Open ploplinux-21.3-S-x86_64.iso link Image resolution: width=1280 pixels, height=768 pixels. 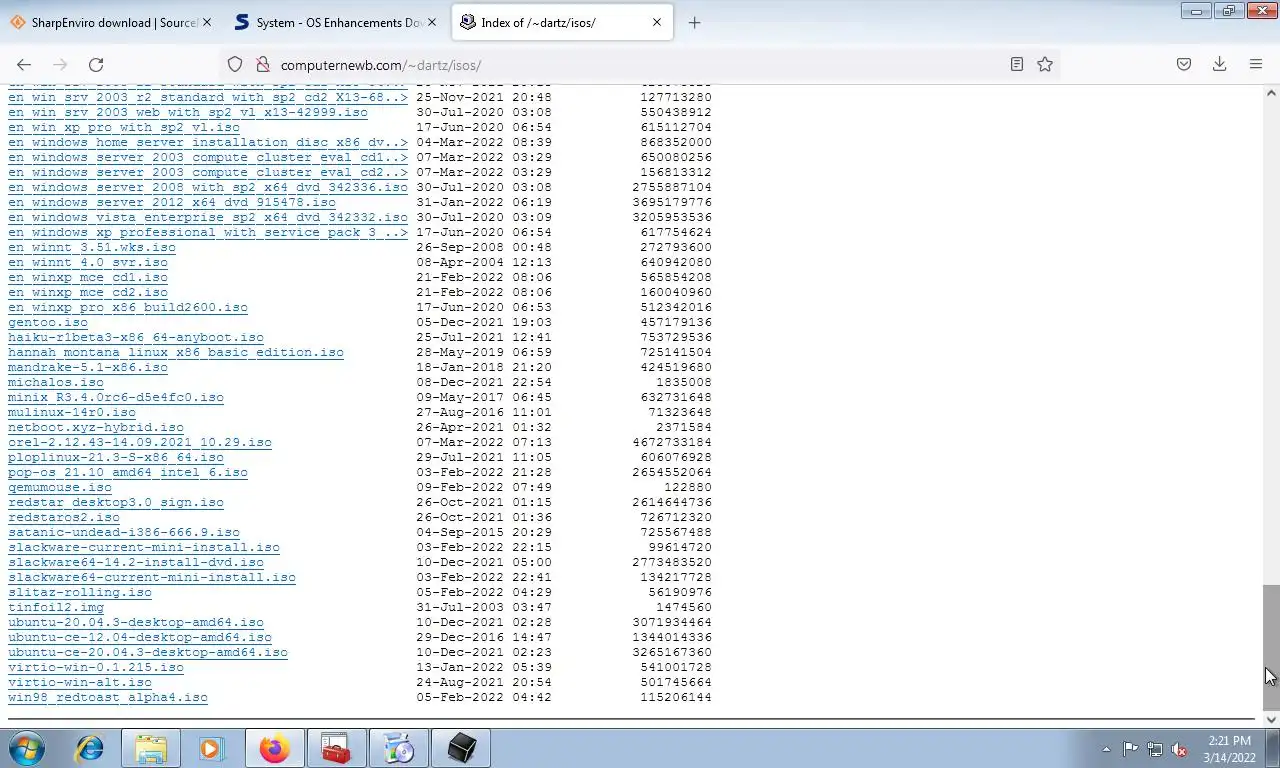[116, 457]
